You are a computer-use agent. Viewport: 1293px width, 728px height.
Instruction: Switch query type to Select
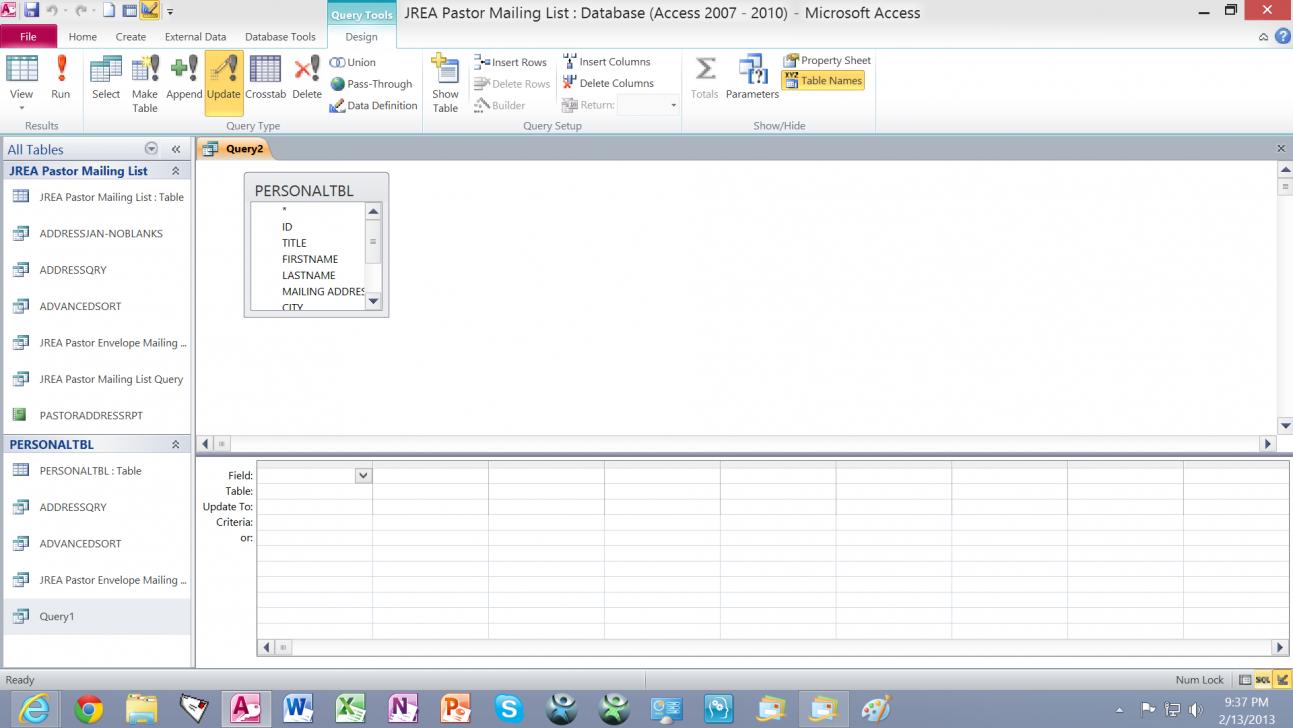[x=106, y=77]
